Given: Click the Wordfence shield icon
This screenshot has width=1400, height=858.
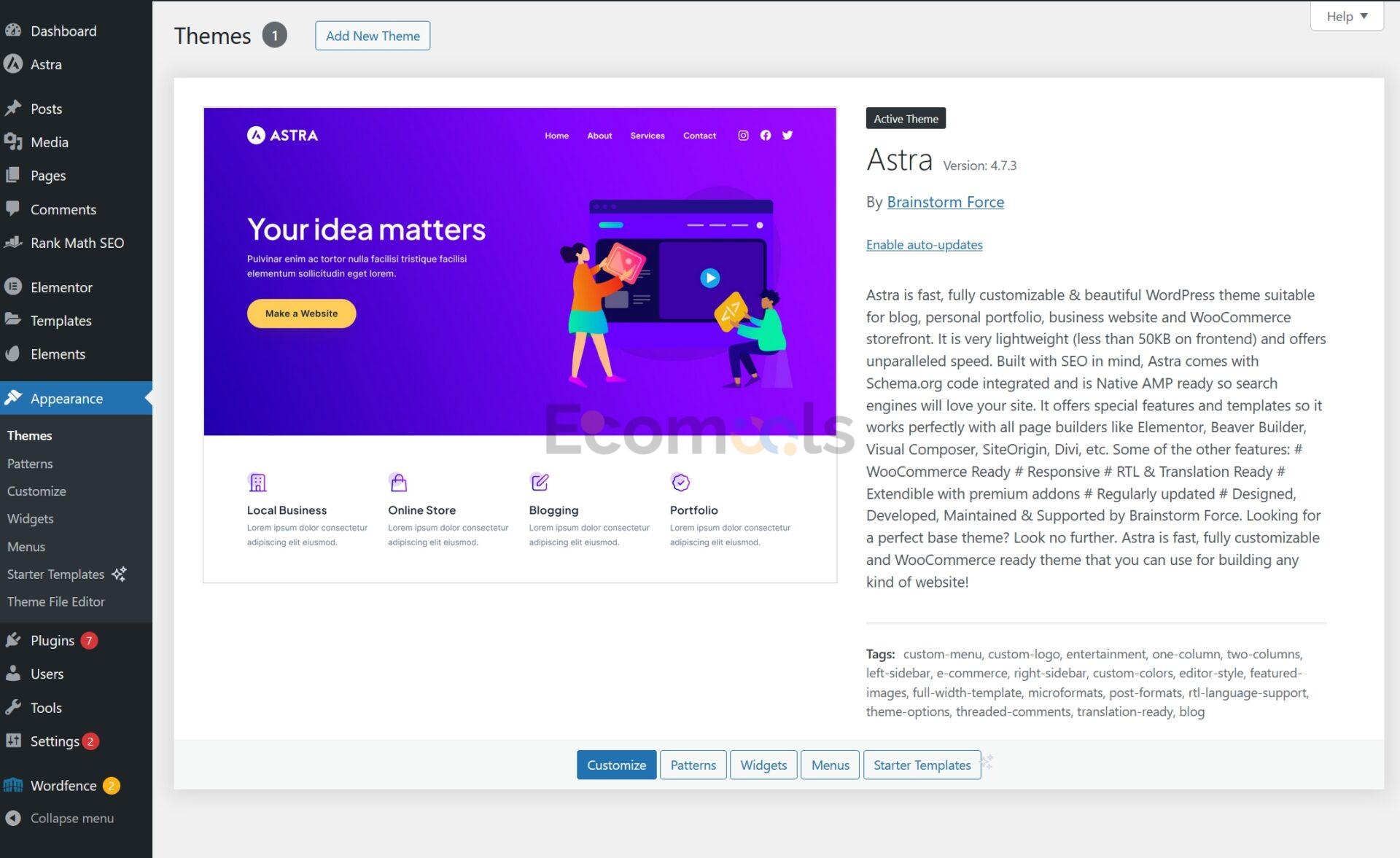Looking at the screenshot, I should 13,786.
